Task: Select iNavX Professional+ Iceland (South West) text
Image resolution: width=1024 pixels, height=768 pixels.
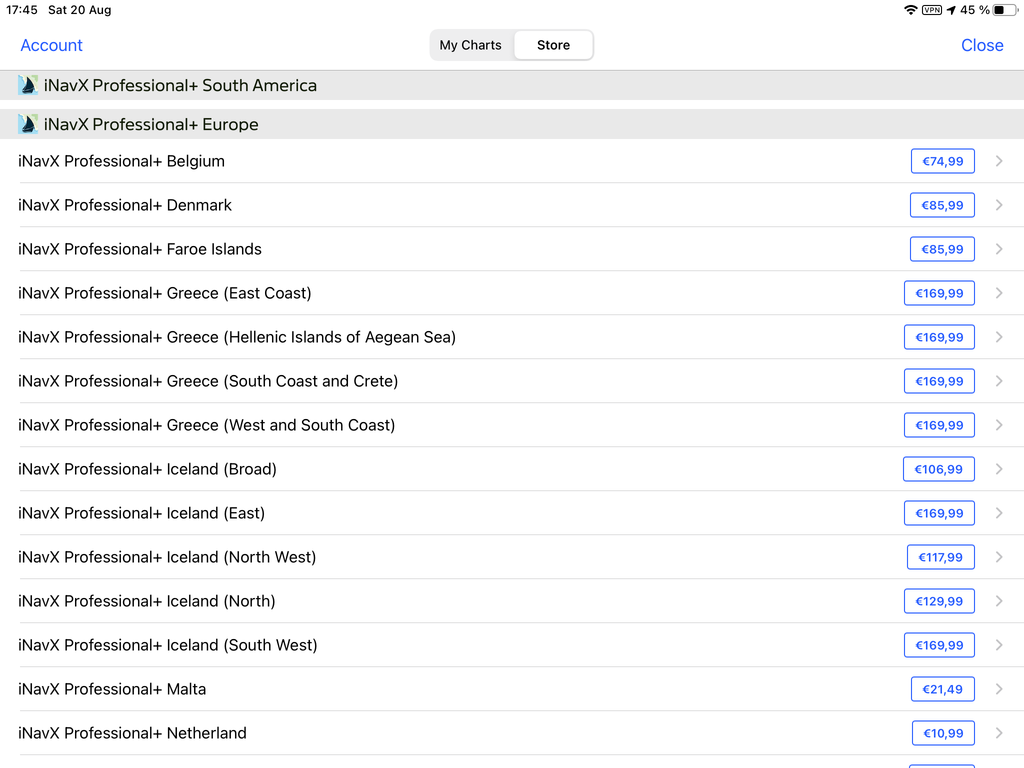Action: 168,645
